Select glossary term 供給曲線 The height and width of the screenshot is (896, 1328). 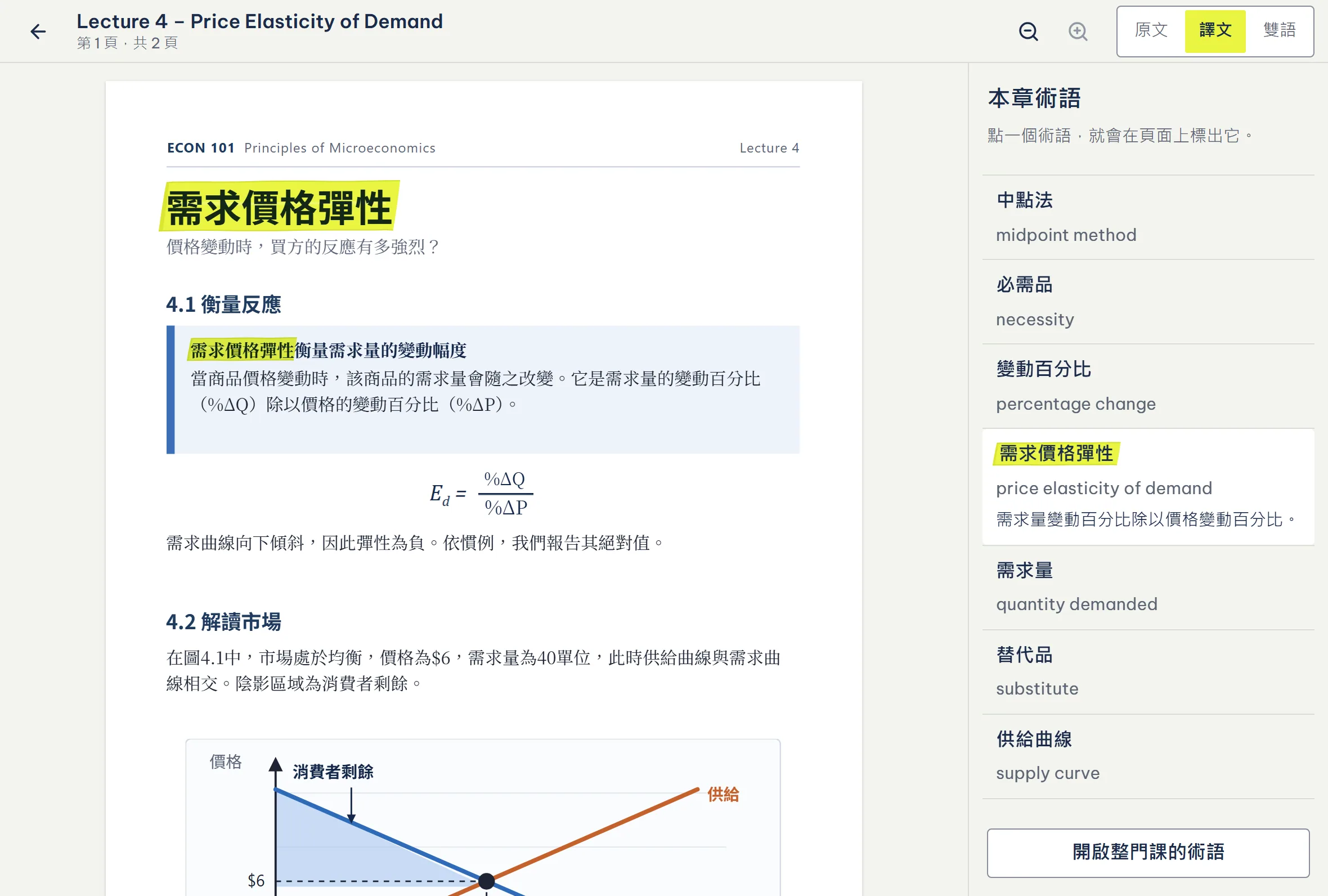[x=1148, y=756]
